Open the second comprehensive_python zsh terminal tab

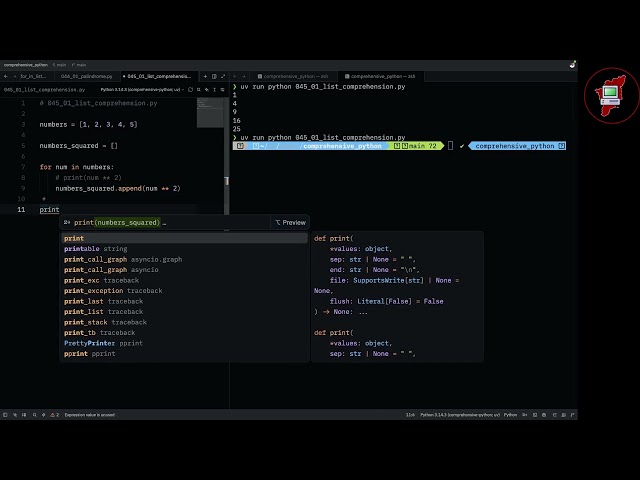[380, 76]
